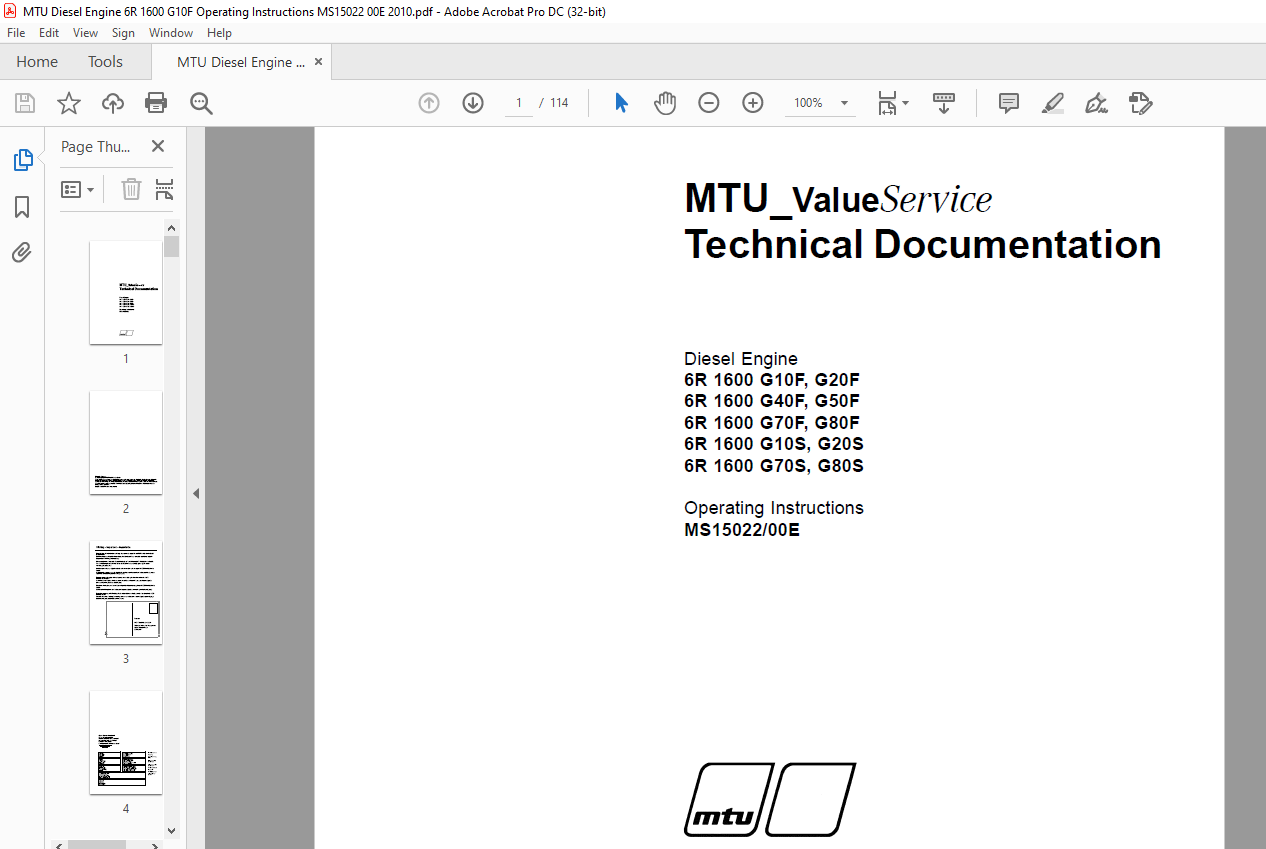The image size is (1266, 849).
Task: Click the '6R 1600 G10F, G20F' line
Action: pos(772,380)
